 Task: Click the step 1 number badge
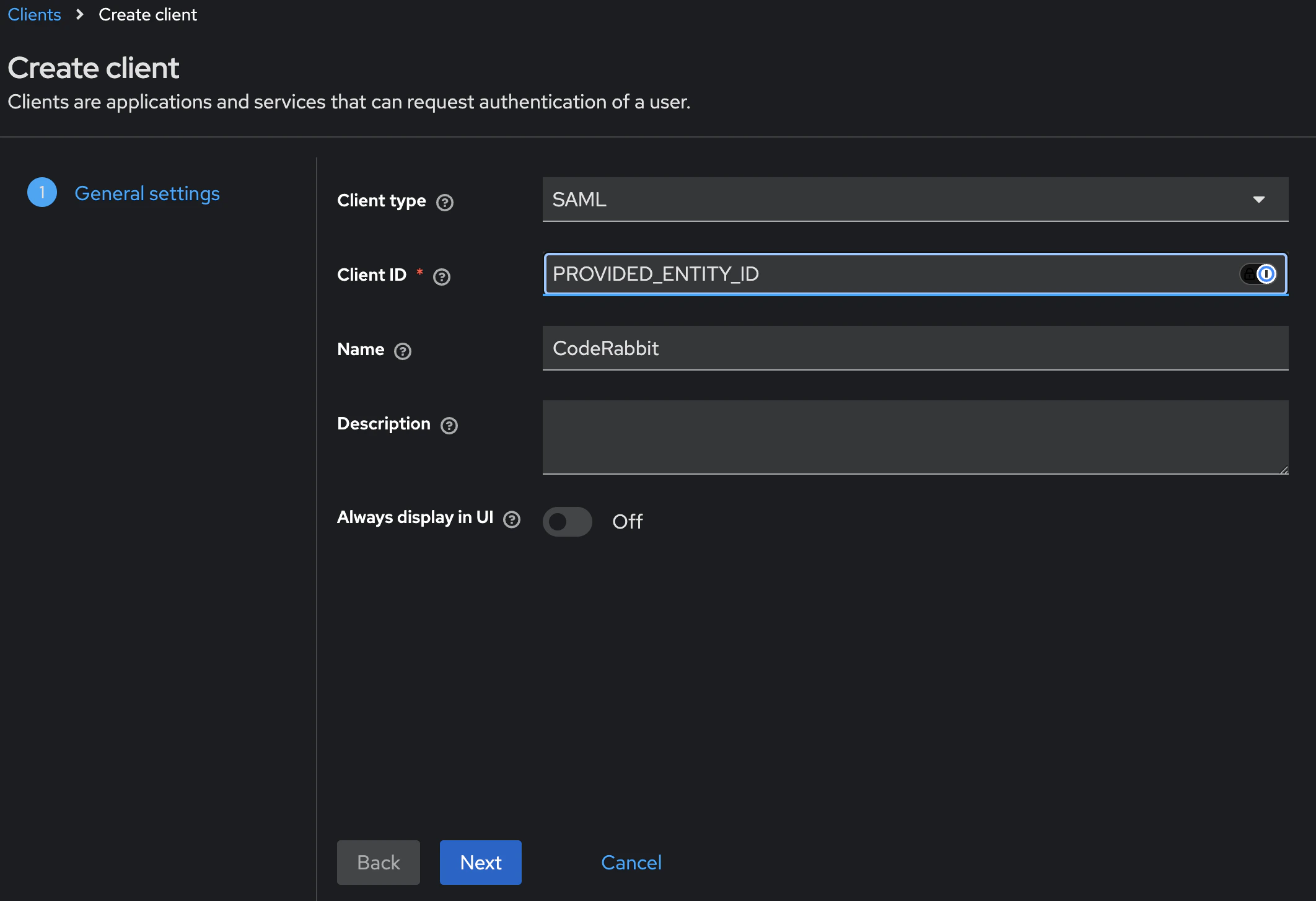42,192
